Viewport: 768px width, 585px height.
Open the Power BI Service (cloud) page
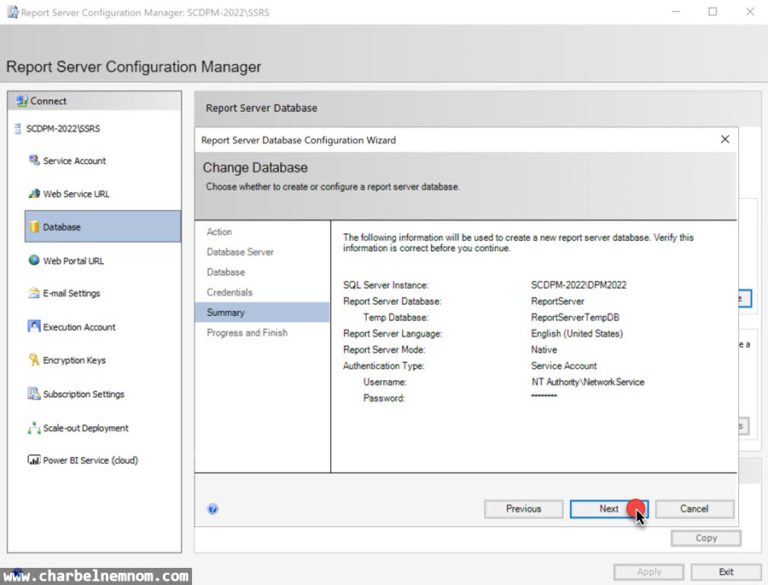pyautogui.click(x=91, y=460)
